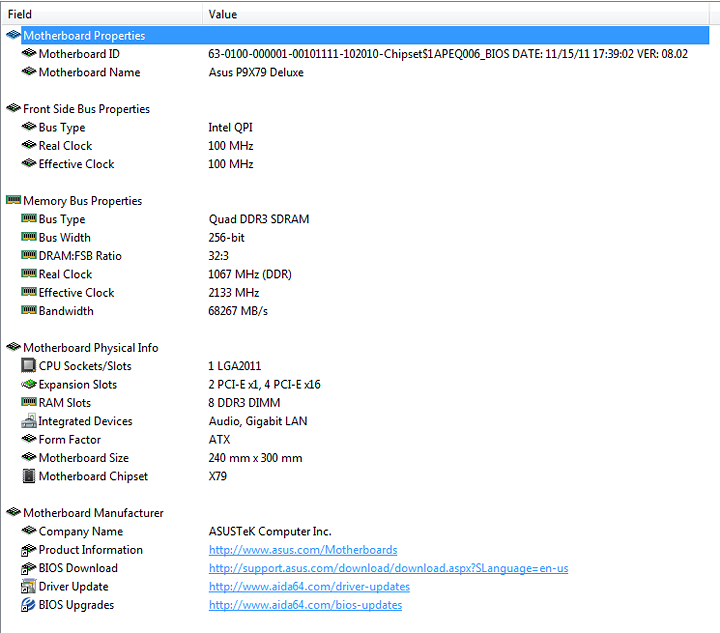Click the BIOS Download link icon
Viewport: 720px width, 633px height.
point(28,568)
